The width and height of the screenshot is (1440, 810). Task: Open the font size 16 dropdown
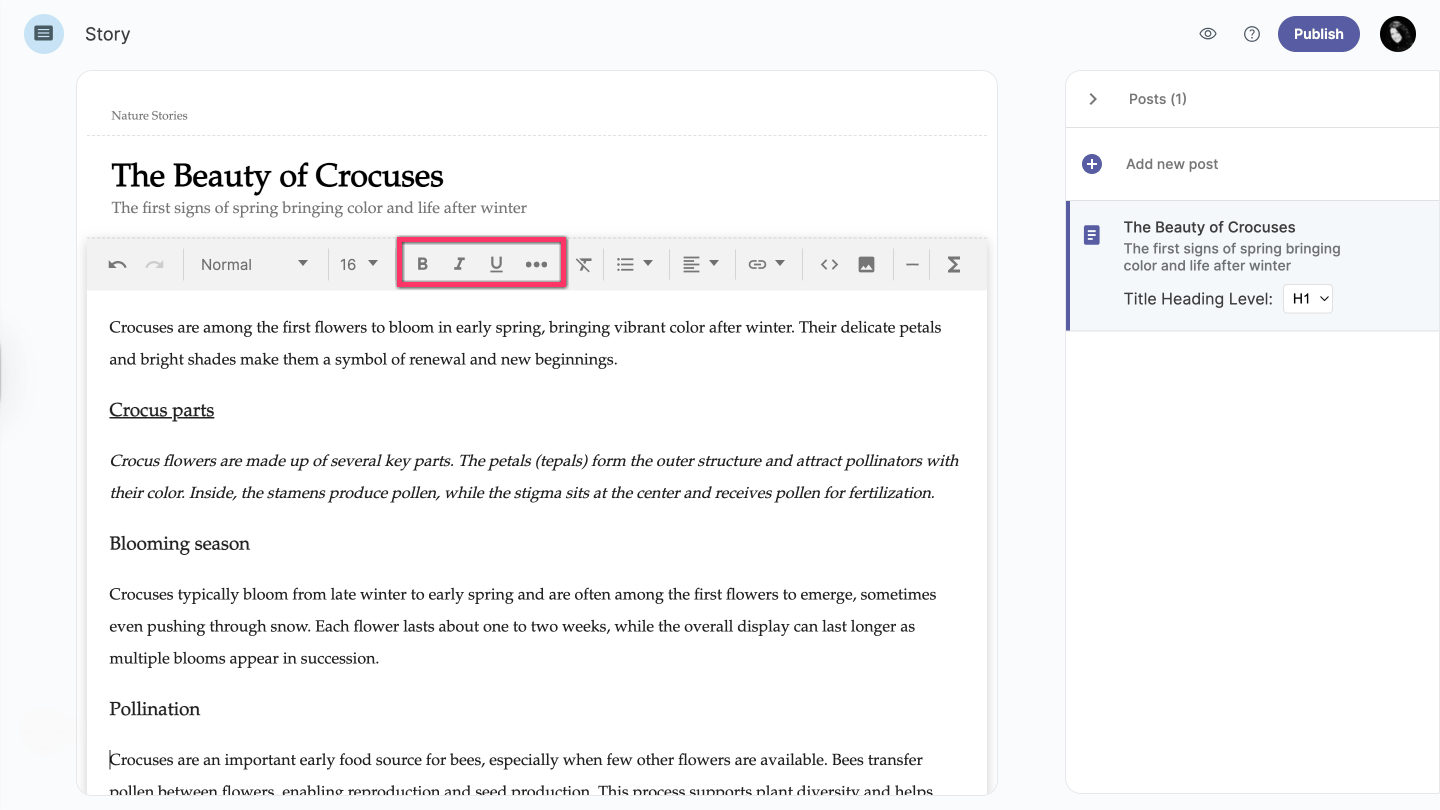pyautogui.click(x=359, y=265)
